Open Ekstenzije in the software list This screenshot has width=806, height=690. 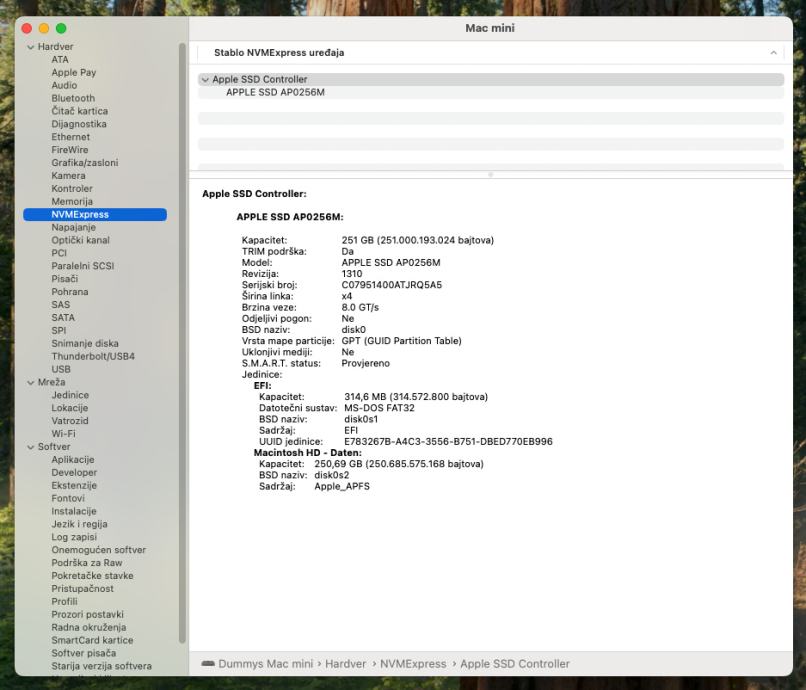pos(74,485)
